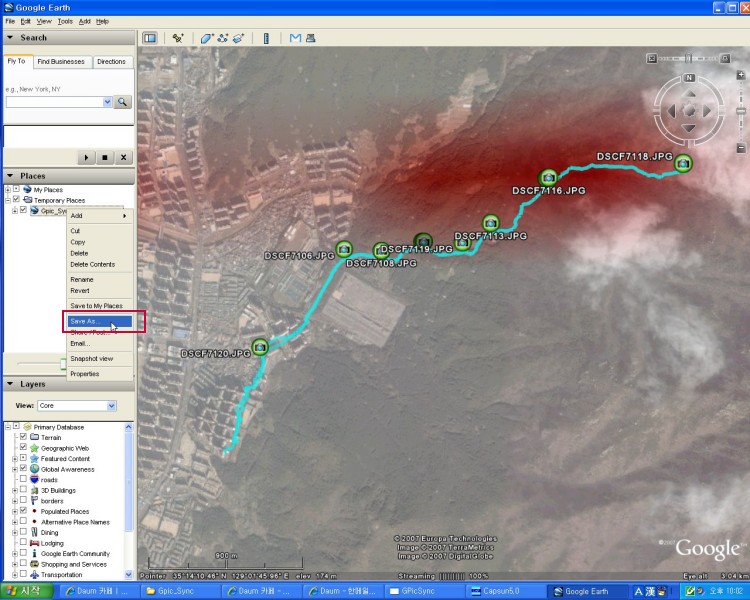Screen dimensions: 750x600
Task: Choose Properties in the context menu
Action: 99,374
